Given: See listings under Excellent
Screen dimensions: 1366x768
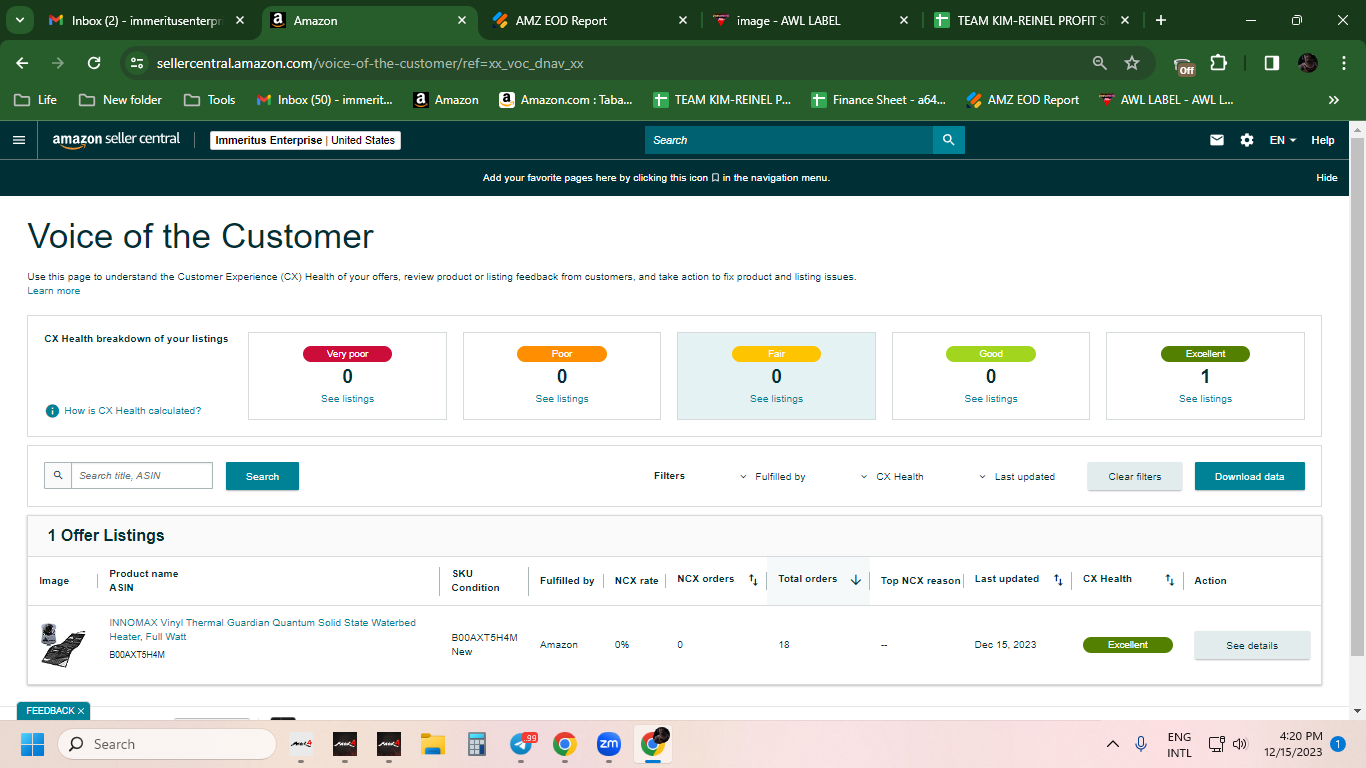Looking at the screenshot, I should point(1206,399).
